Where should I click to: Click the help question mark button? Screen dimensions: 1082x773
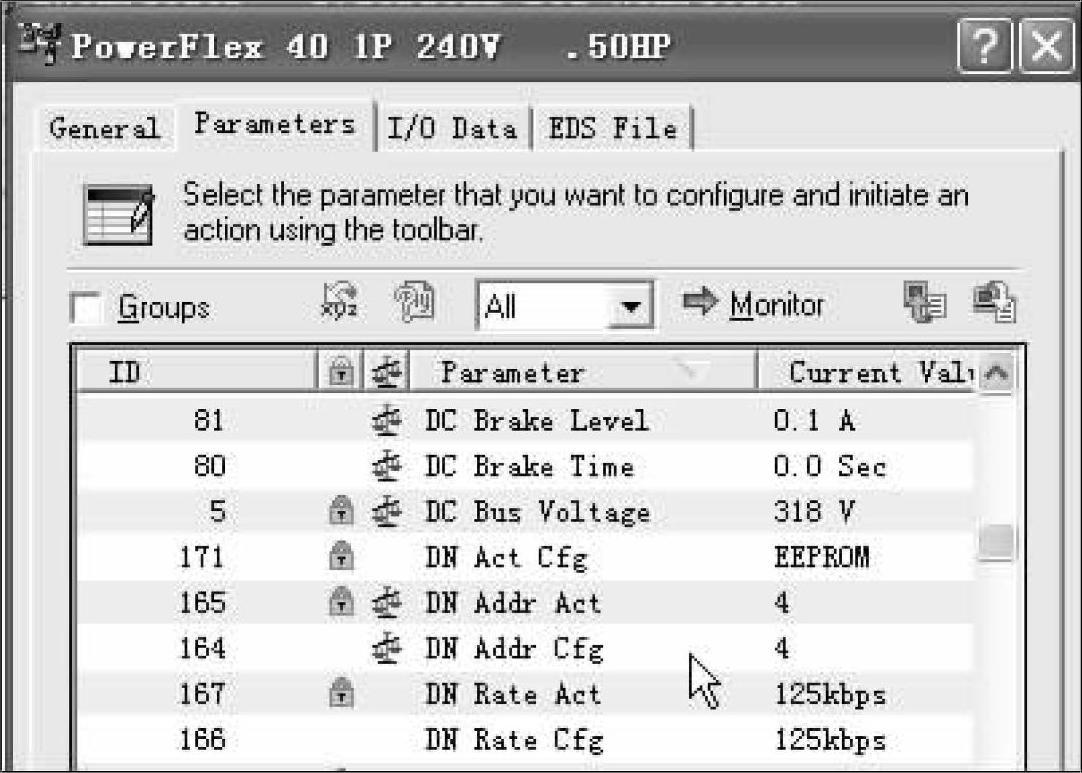click(985, 46)
